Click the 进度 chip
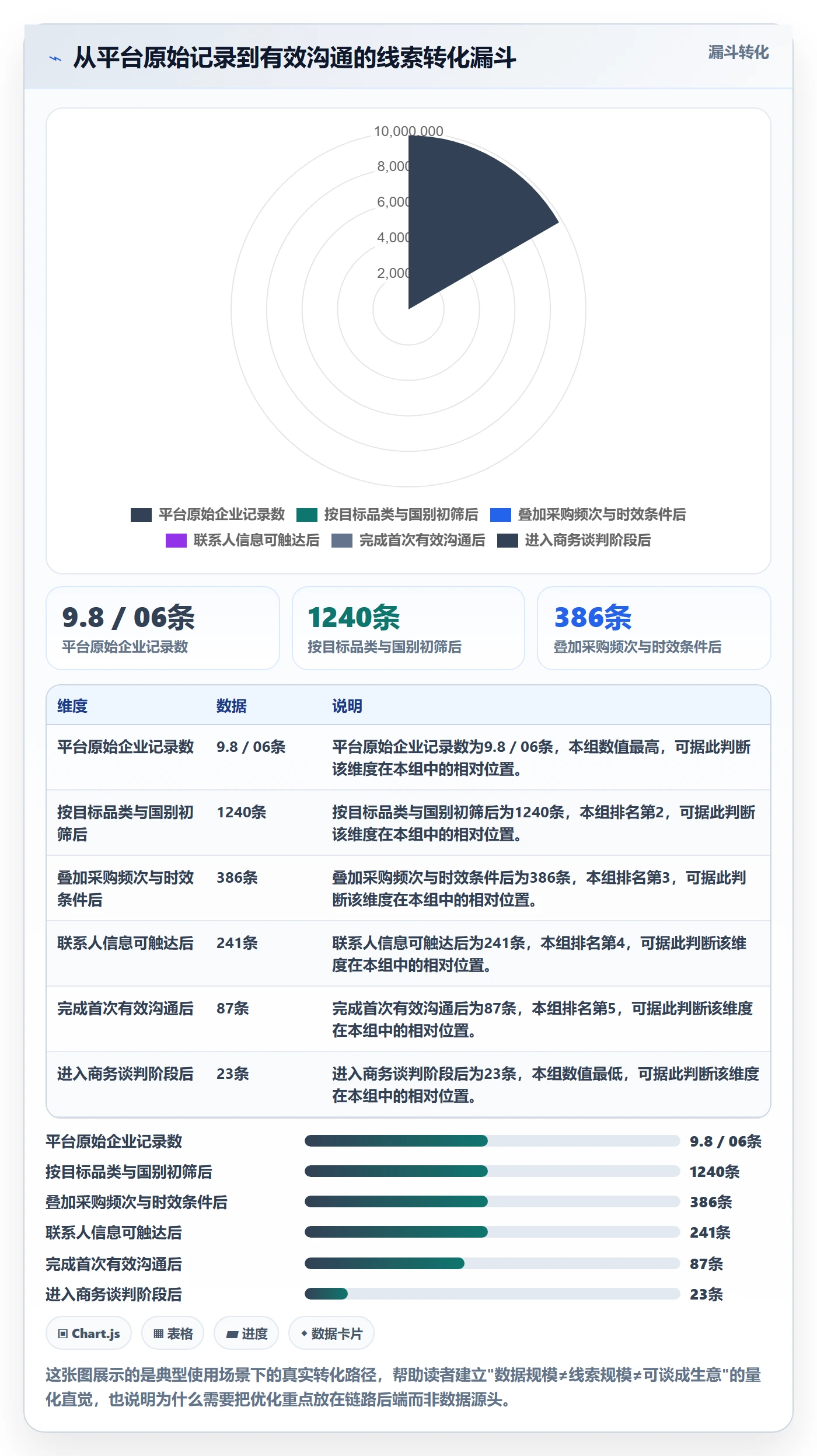This screenshot has width=817, height=1456. [x=246, y=1333]
